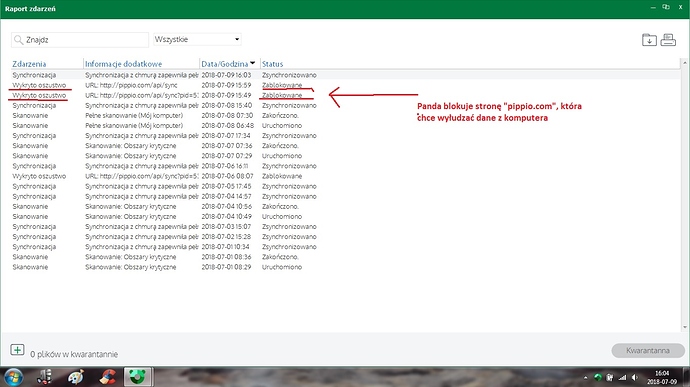Screen dimensions: 690x387
Task: Select Wykryto oszustwo row at 2018-07-06 08:07
Action: (345, 176)
